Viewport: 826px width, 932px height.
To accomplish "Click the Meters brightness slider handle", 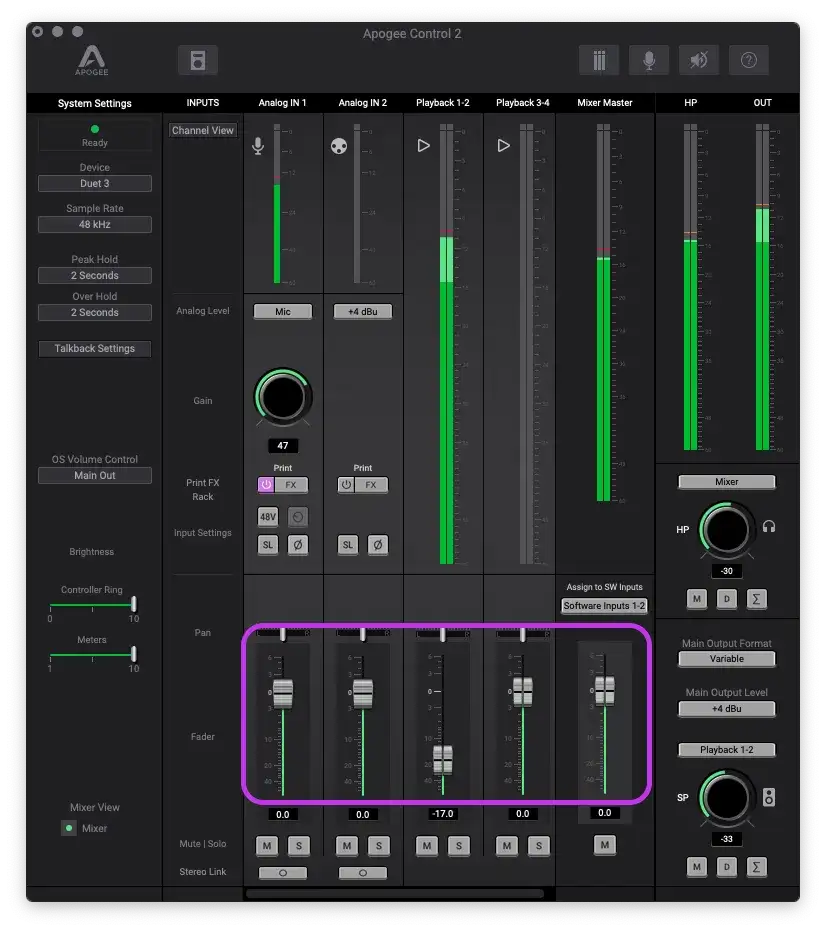I will tap(134, 654).
